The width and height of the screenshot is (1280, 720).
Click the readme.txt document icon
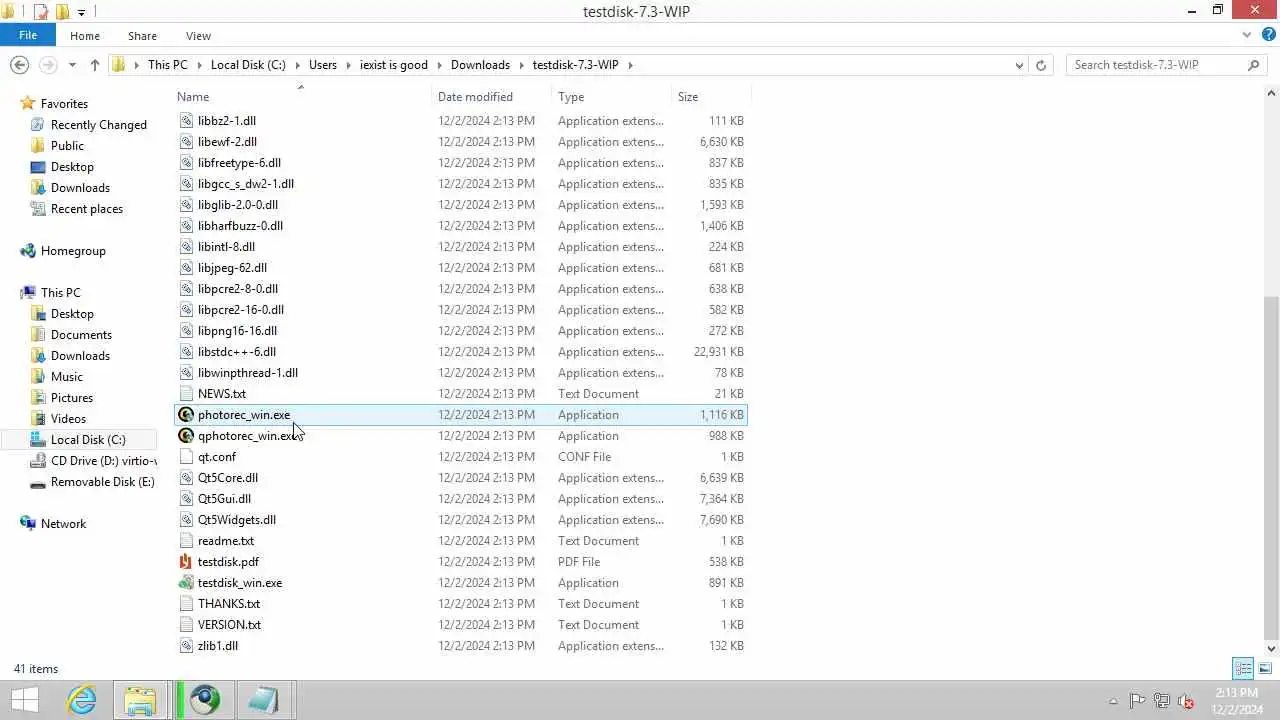point(186,541)
